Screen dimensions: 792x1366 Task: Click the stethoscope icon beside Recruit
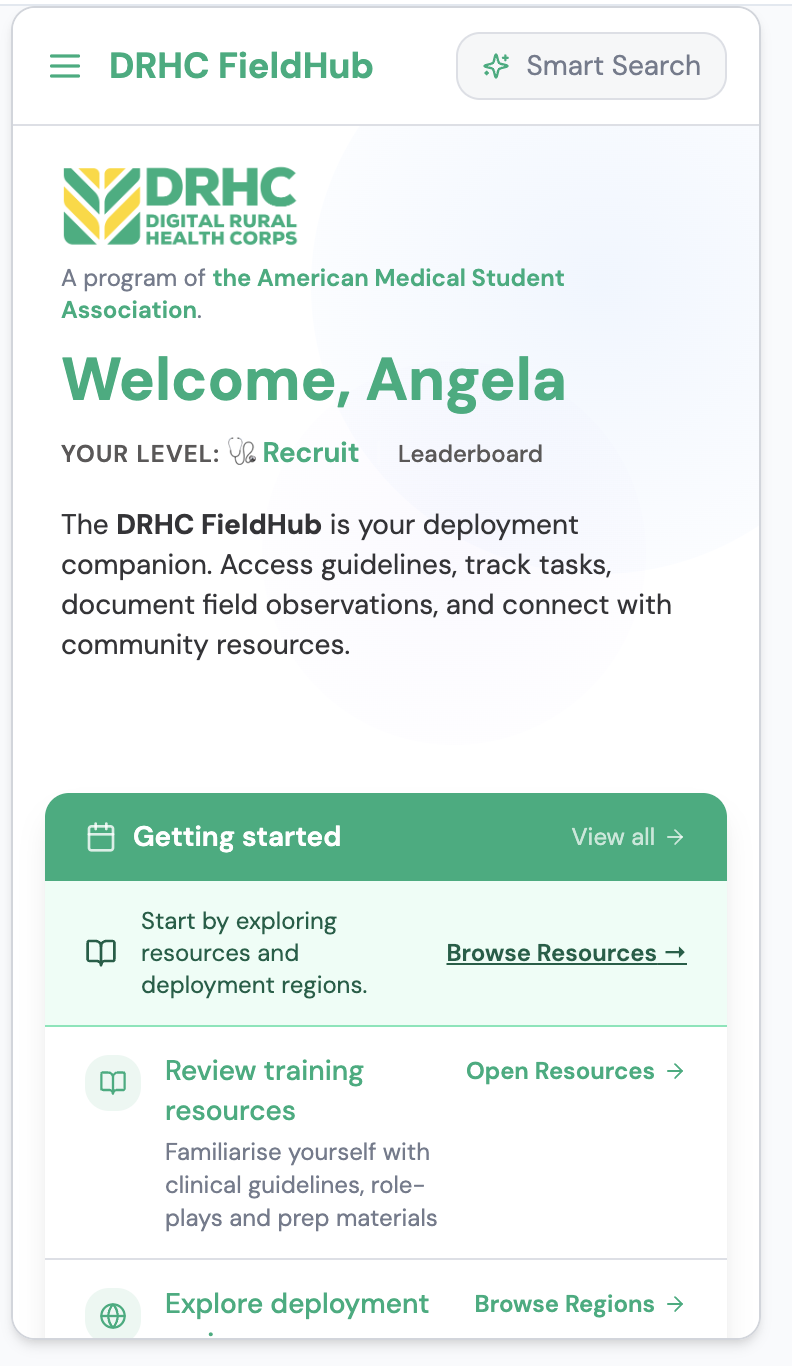(x=242, y=453)
